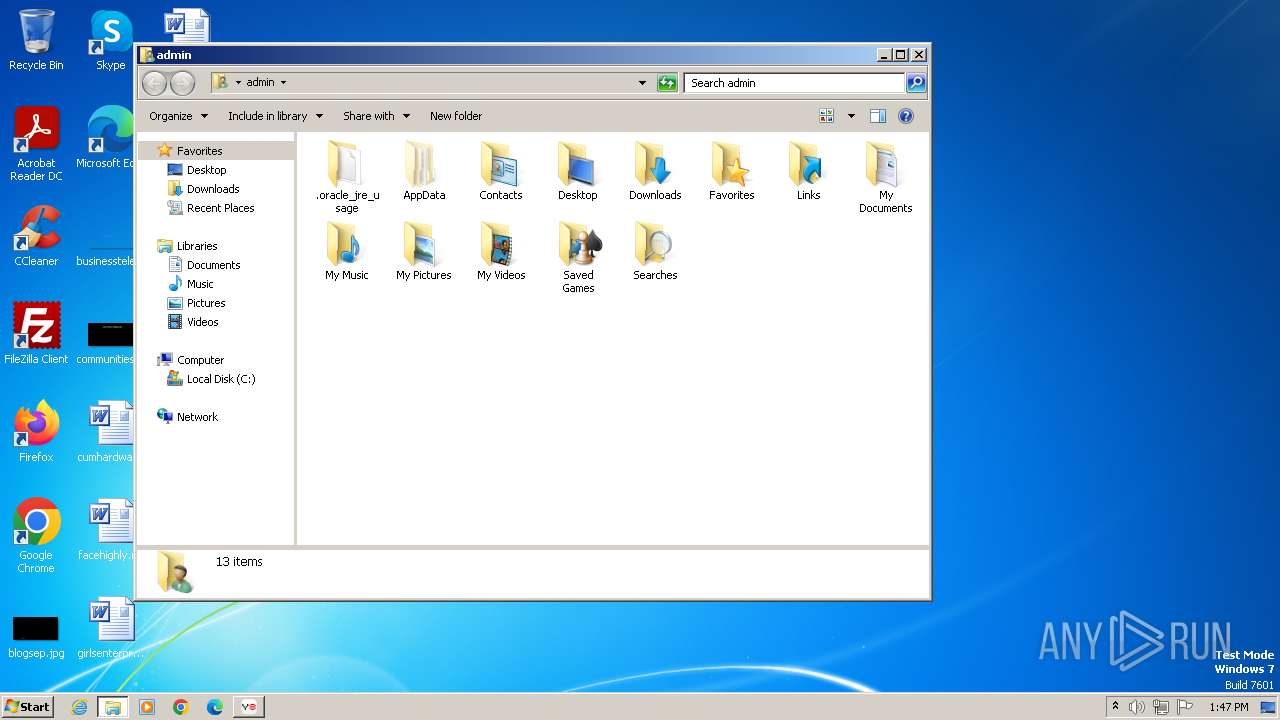Launch Windows Media Player from taskbar
Screen dimensions: 1280x720
point(147,707)
